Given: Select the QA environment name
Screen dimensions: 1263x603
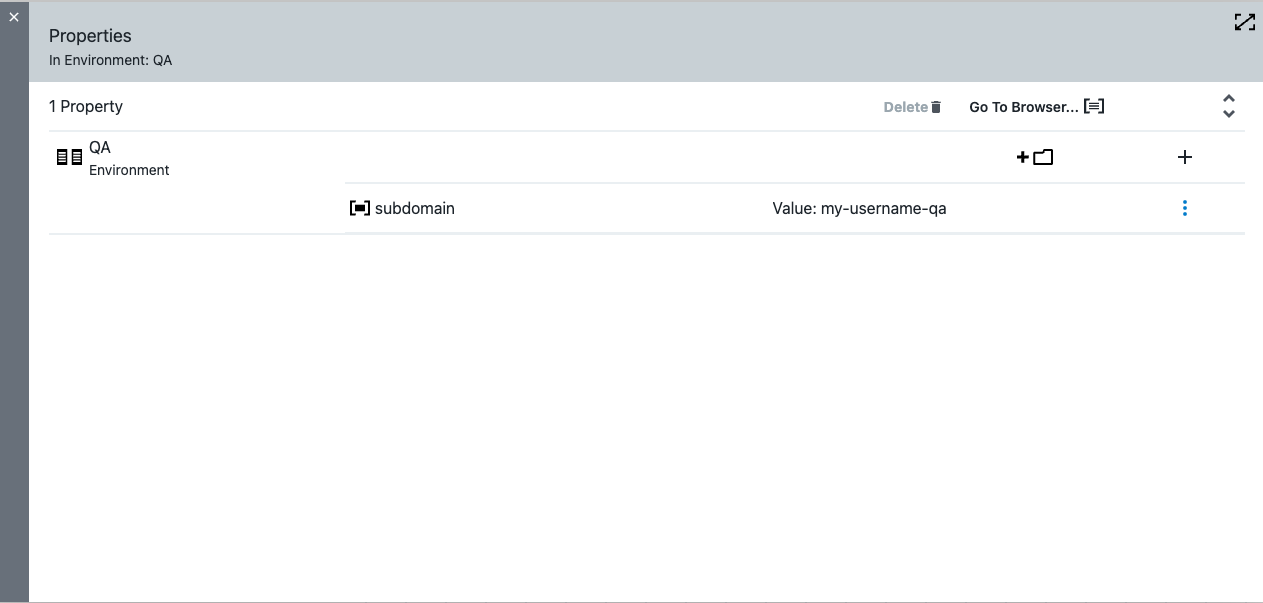Looking at the screenshot, I should (x=100, y=147).
